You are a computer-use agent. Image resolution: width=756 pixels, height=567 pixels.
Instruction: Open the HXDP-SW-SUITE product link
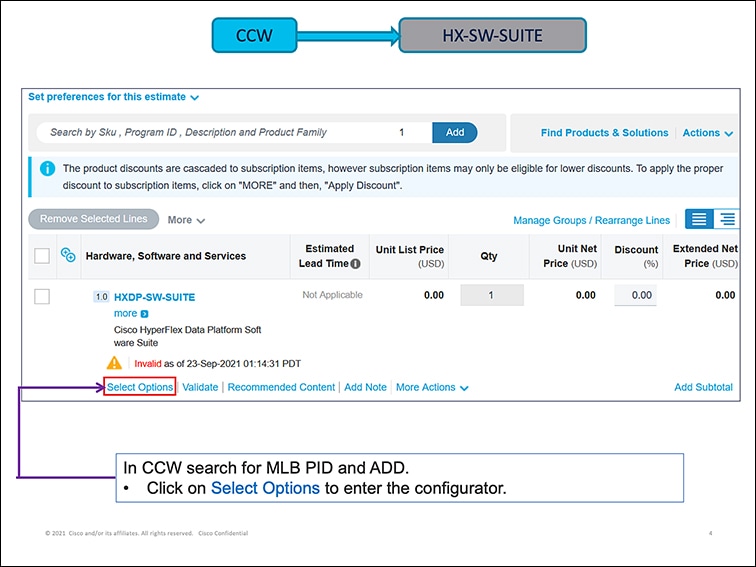coord(154,297)
